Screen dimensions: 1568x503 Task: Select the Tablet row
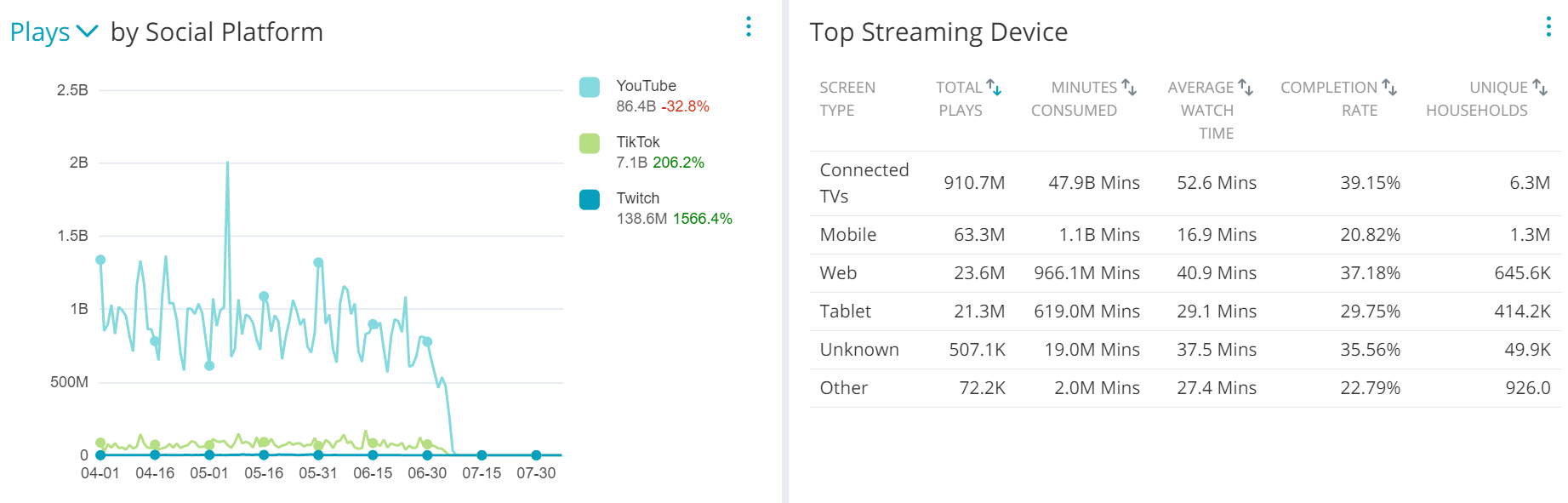click(1185, 312)
